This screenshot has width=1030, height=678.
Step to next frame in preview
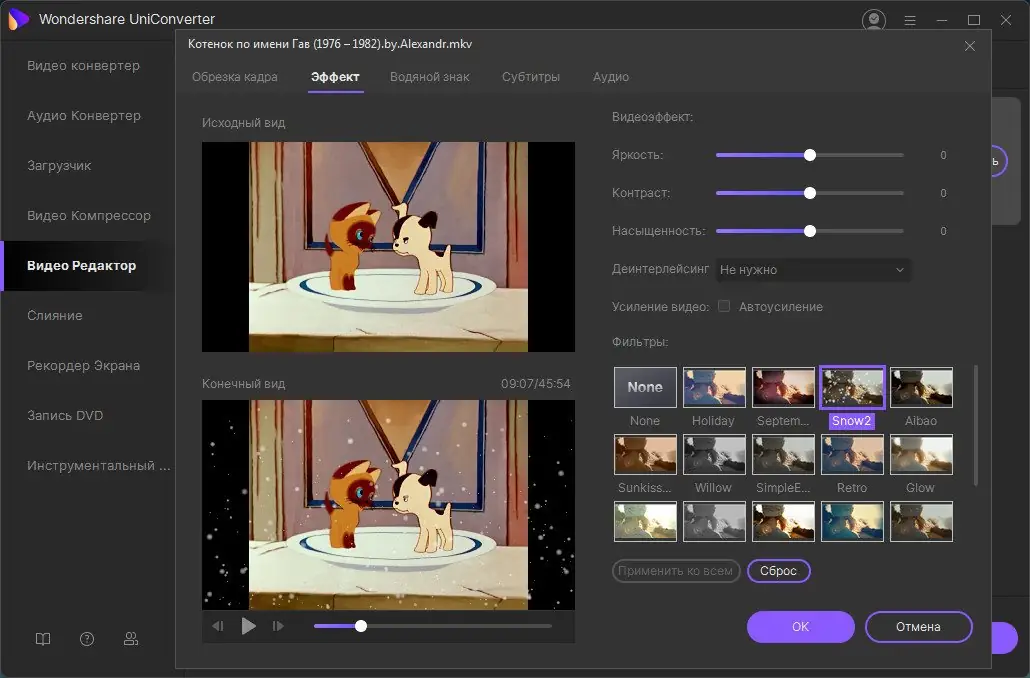[x=279, y=626]
